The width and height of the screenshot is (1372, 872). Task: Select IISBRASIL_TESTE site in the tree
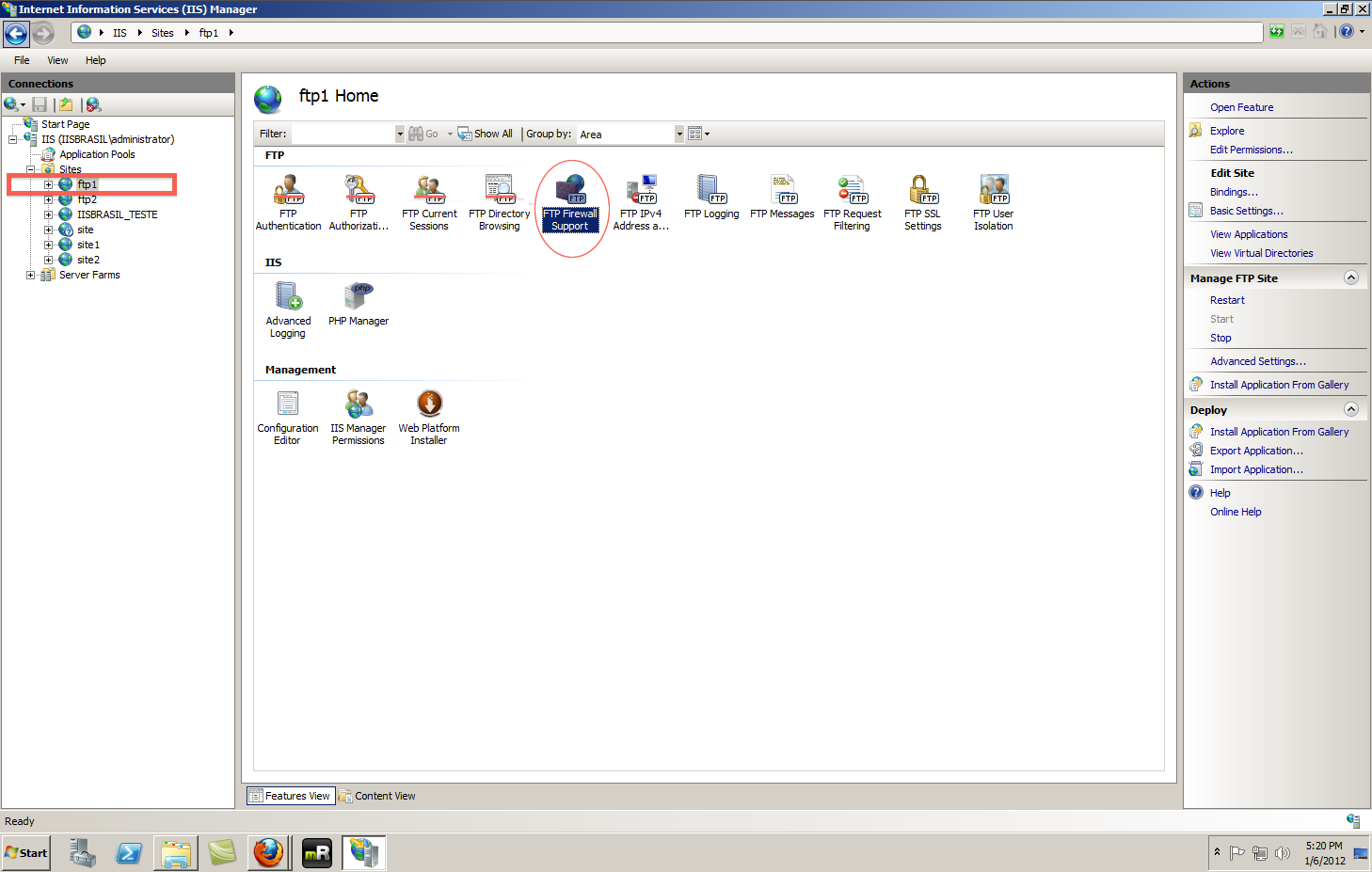point(117,214)
